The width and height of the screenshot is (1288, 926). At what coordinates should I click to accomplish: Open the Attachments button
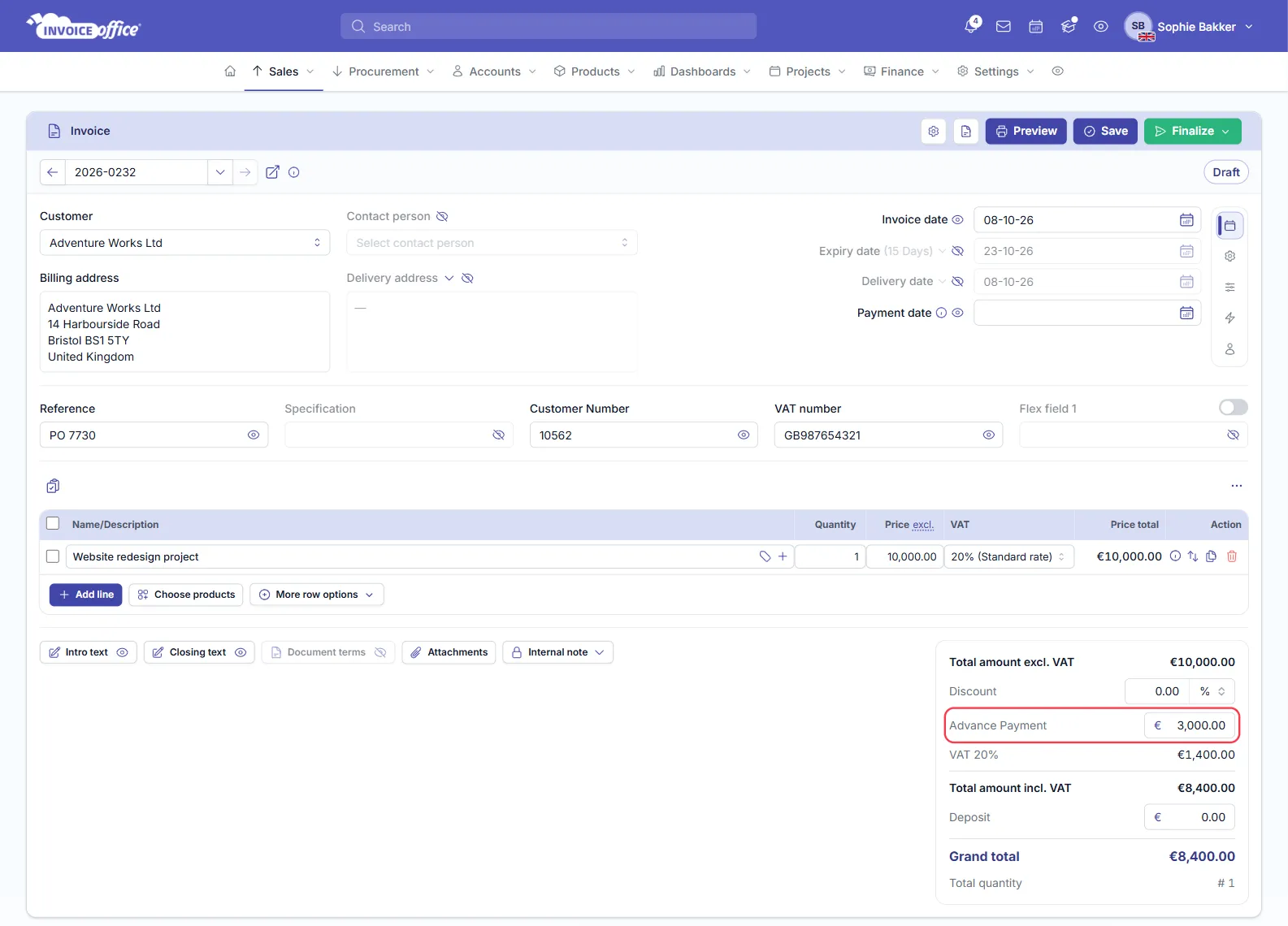449,652
